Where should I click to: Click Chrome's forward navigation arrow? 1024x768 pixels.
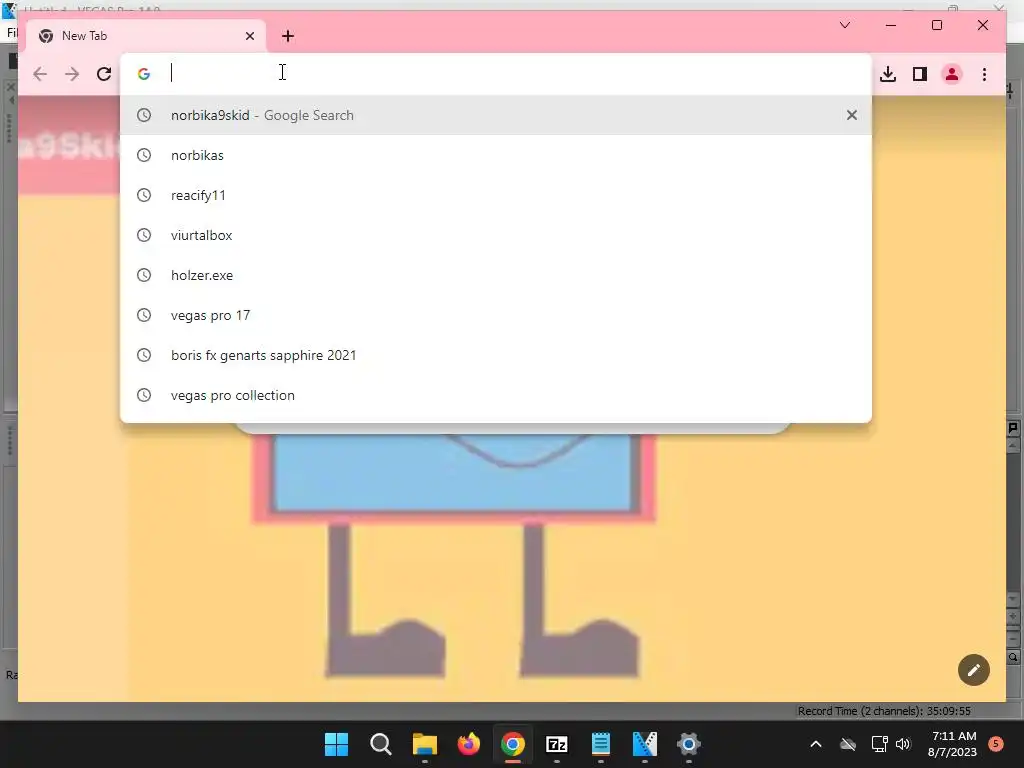tap(72, 74)
